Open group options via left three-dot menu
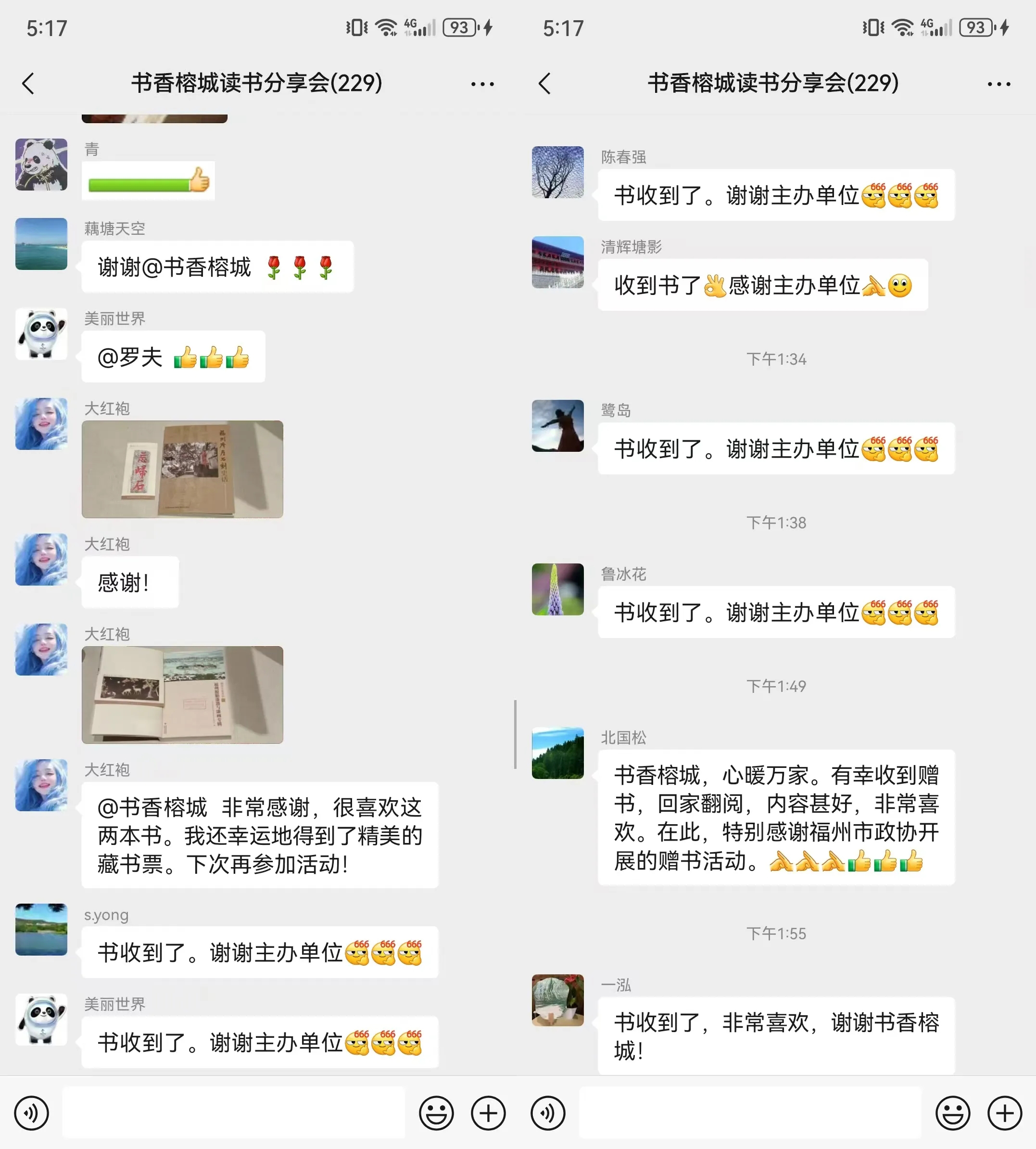This screenshot has height=1149, width=1036. click(x=482, y=84)
